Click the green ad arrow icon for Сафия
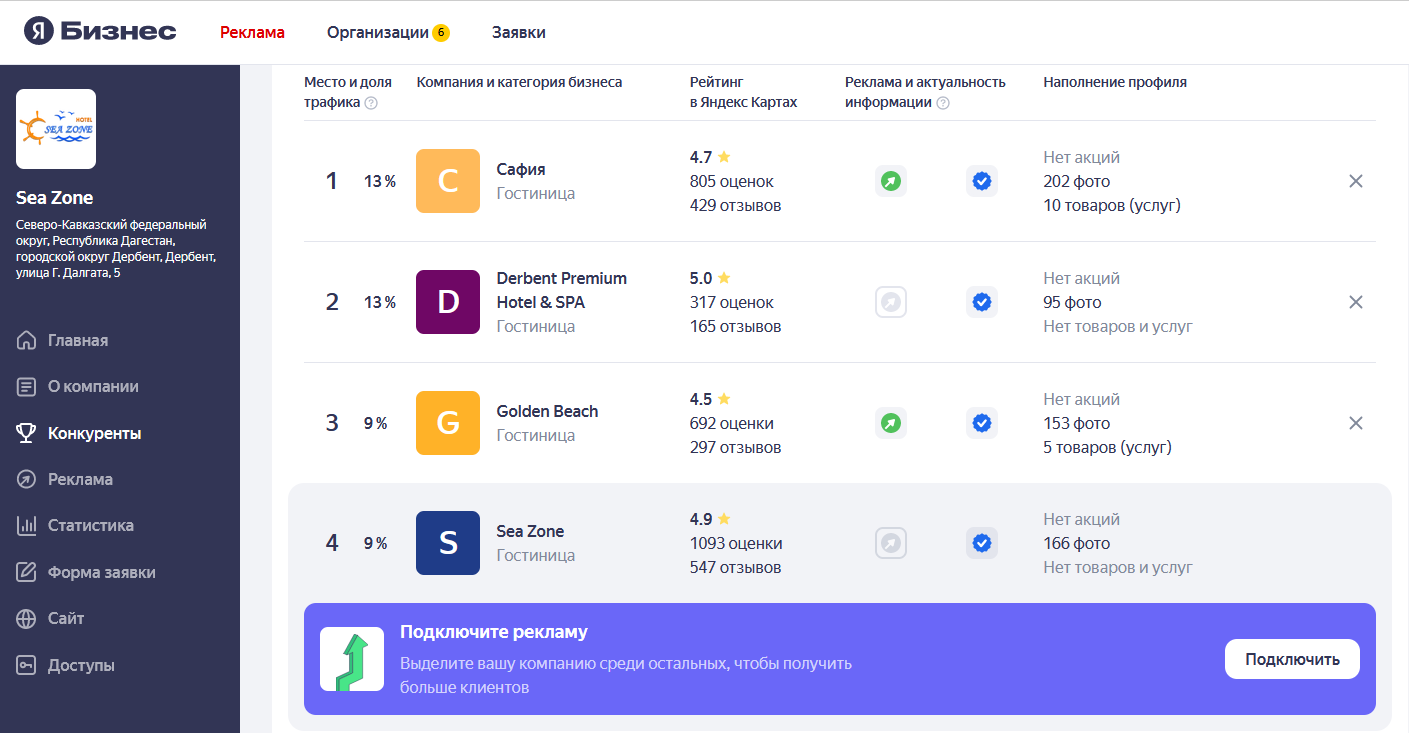This screenshot has height=733, width=1409. (x=891, y=181)
